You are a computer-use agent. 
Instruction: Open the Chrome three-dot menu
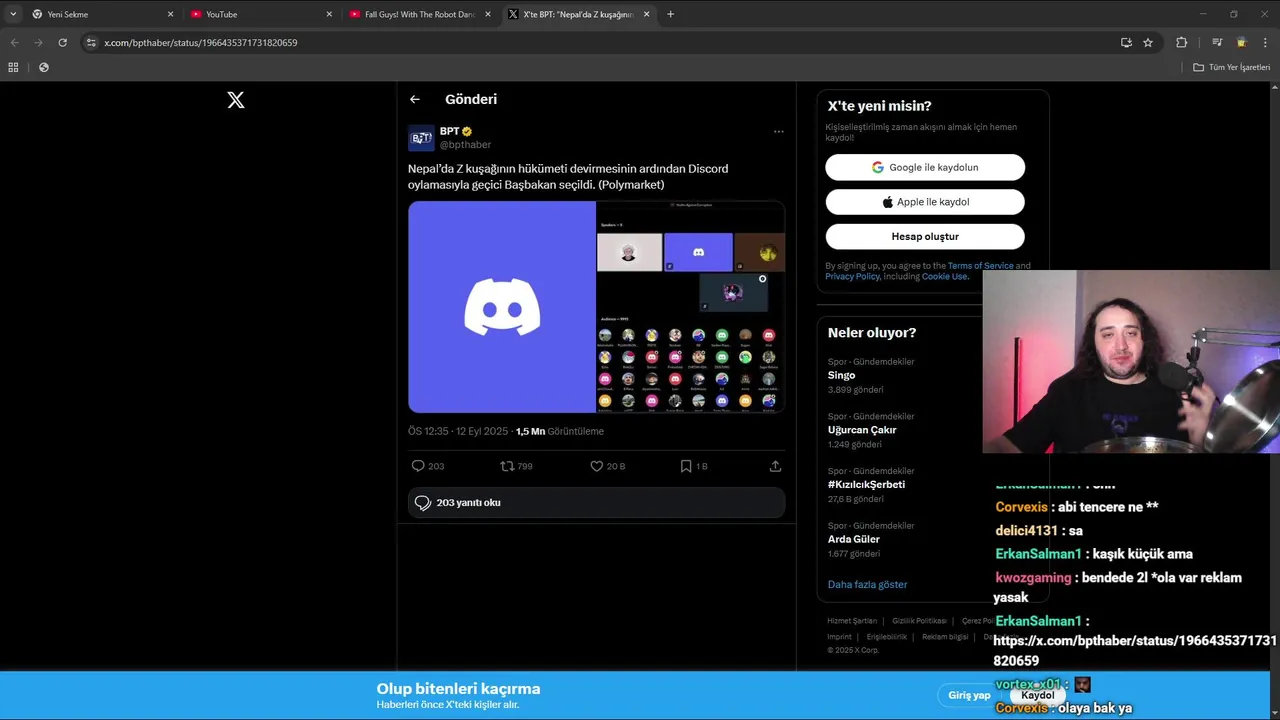click(x=1265, y=43)
